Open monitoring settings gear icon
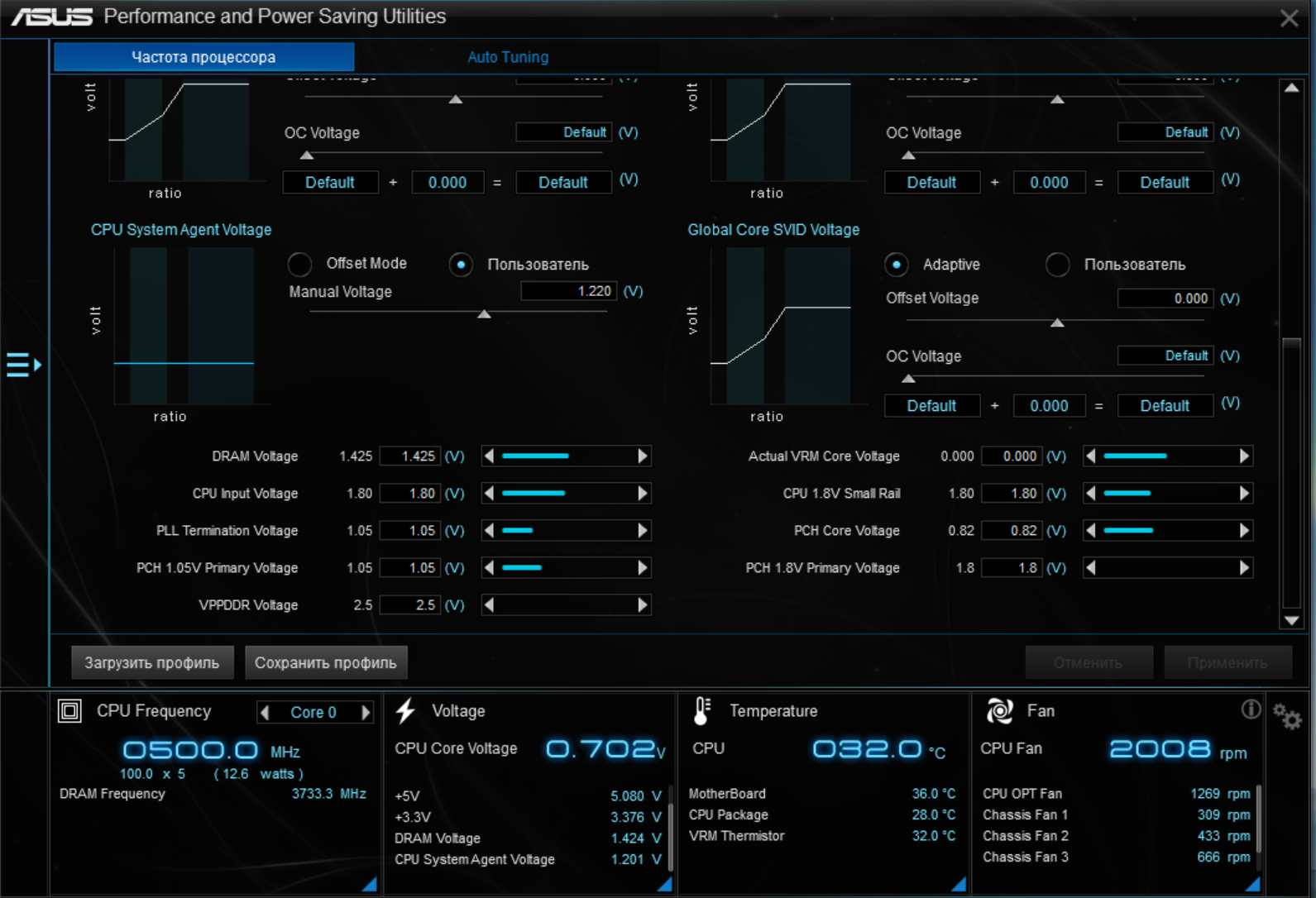The image size is (1316, 898). pyautogui.click(x=1287, y=716)
